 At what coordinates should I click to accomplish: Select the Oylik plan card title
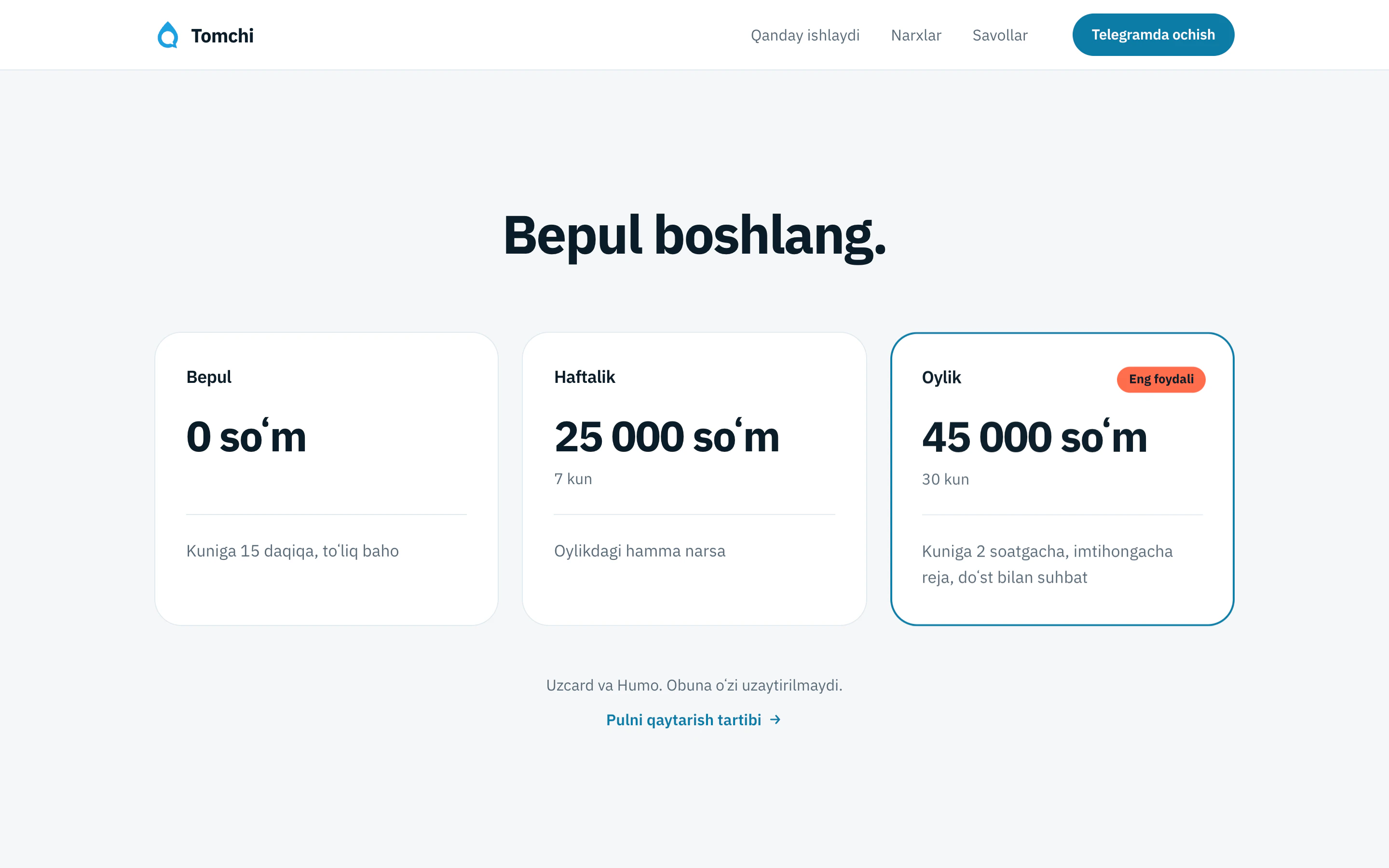[941, 377]
